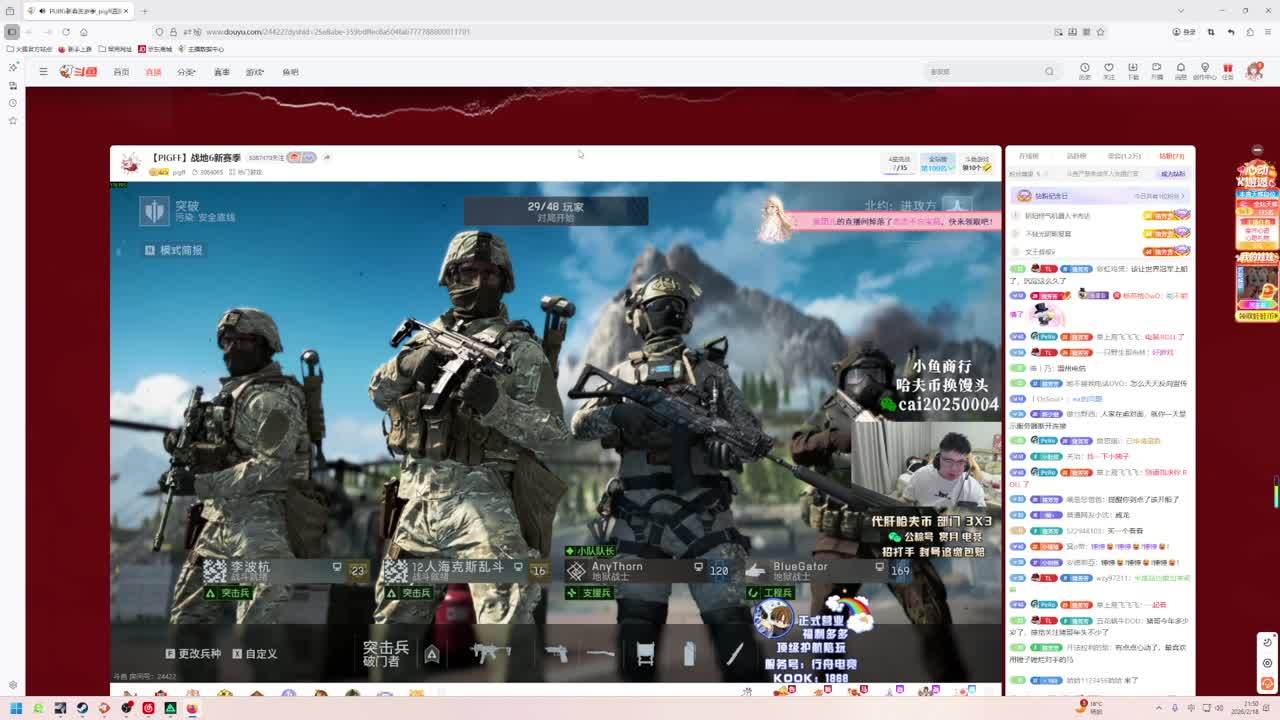Switch to 贵宾 tab in chat panel
The image size is (1280, 720).
[1123, 156]
